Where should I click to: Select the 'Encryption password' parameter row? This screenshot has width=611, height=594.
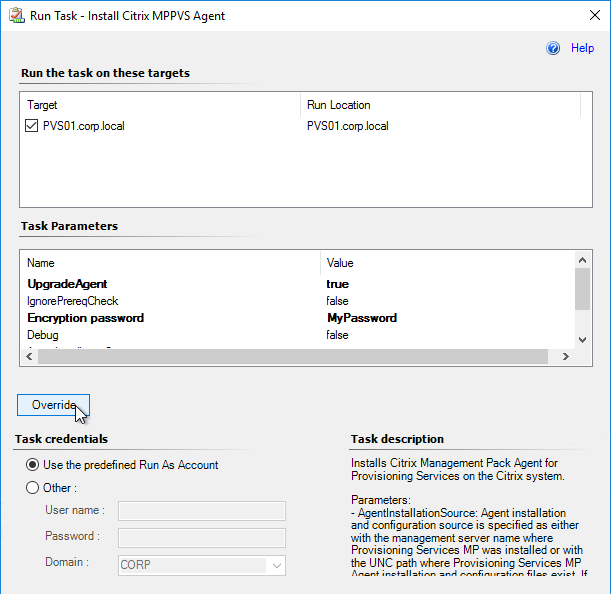click(x=297, y=318)
